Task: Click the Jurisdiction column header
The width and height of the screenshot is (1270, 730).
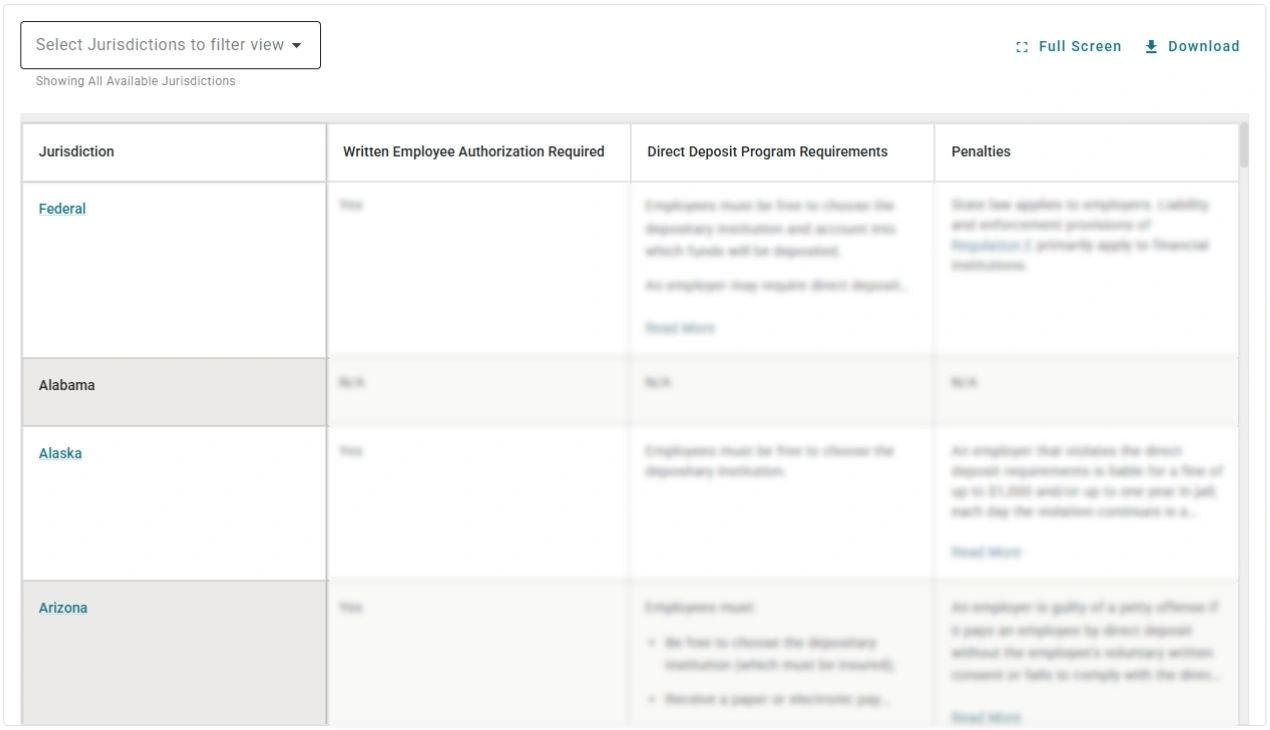Action: [x=77, y=151]
